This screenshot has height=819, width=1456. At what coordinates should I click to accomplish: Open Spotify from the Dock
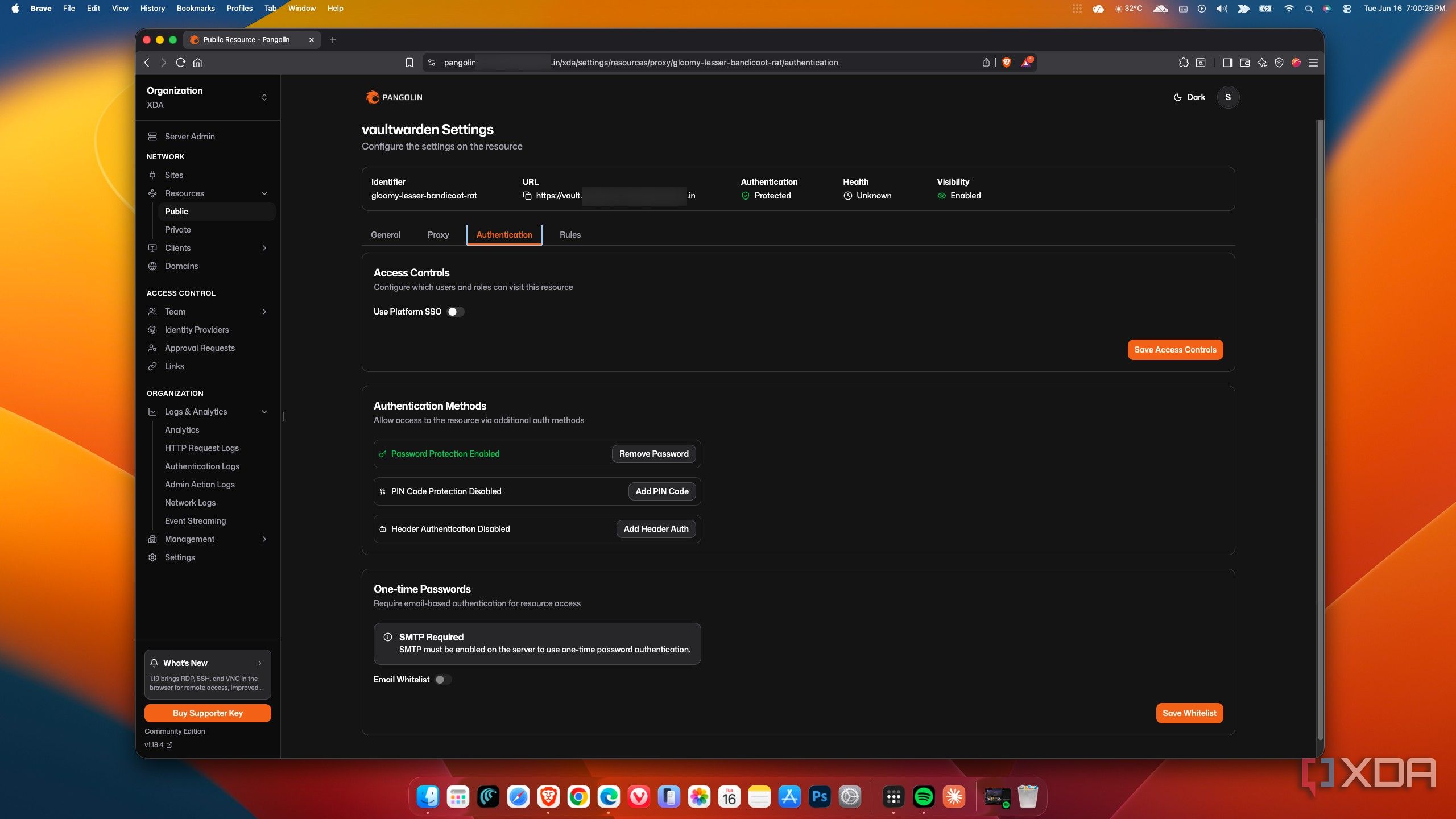pyautogui.click(x=923, y=797)
